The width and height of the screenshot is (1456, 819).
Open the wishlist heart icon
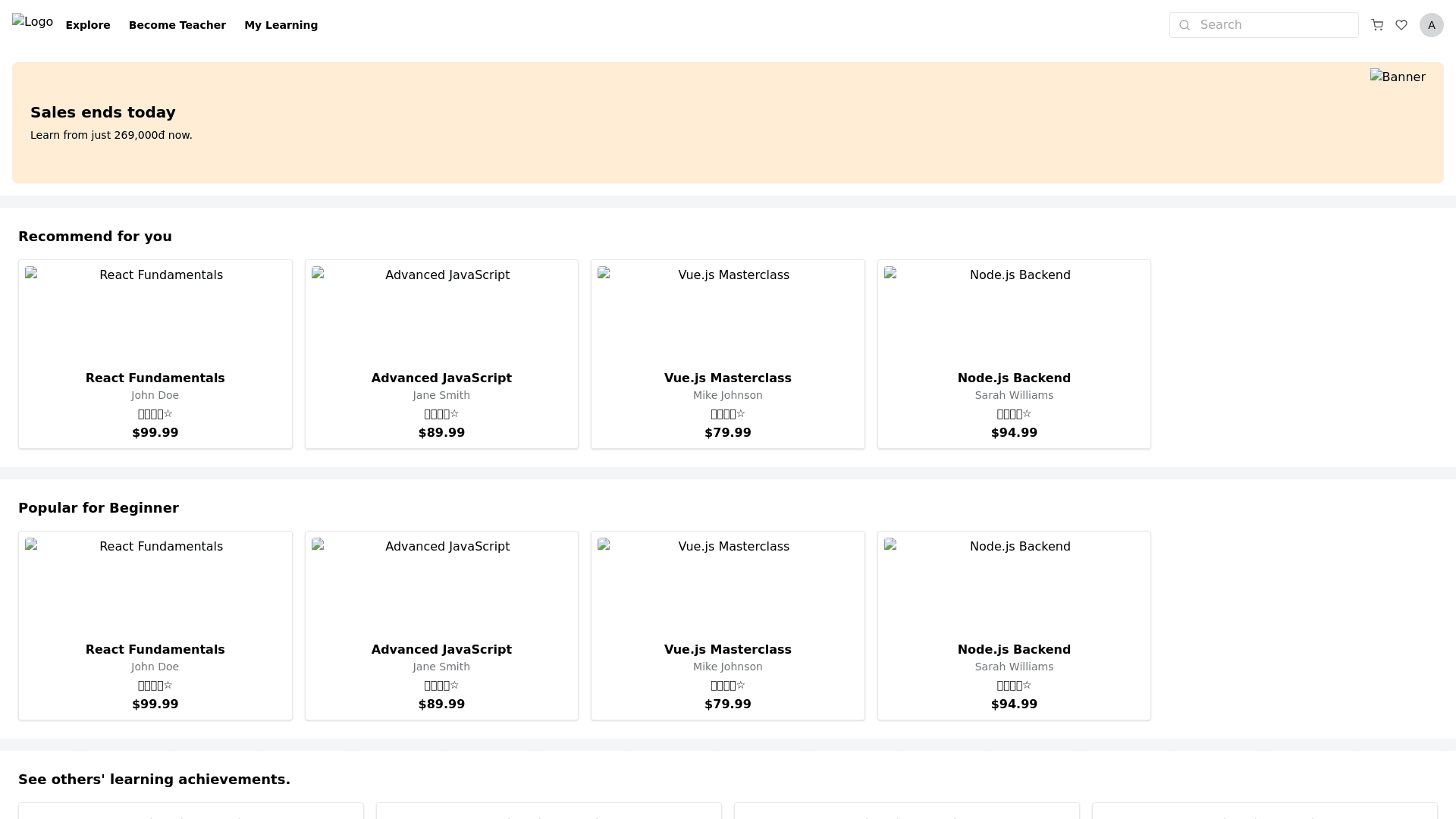[1401, 25]
